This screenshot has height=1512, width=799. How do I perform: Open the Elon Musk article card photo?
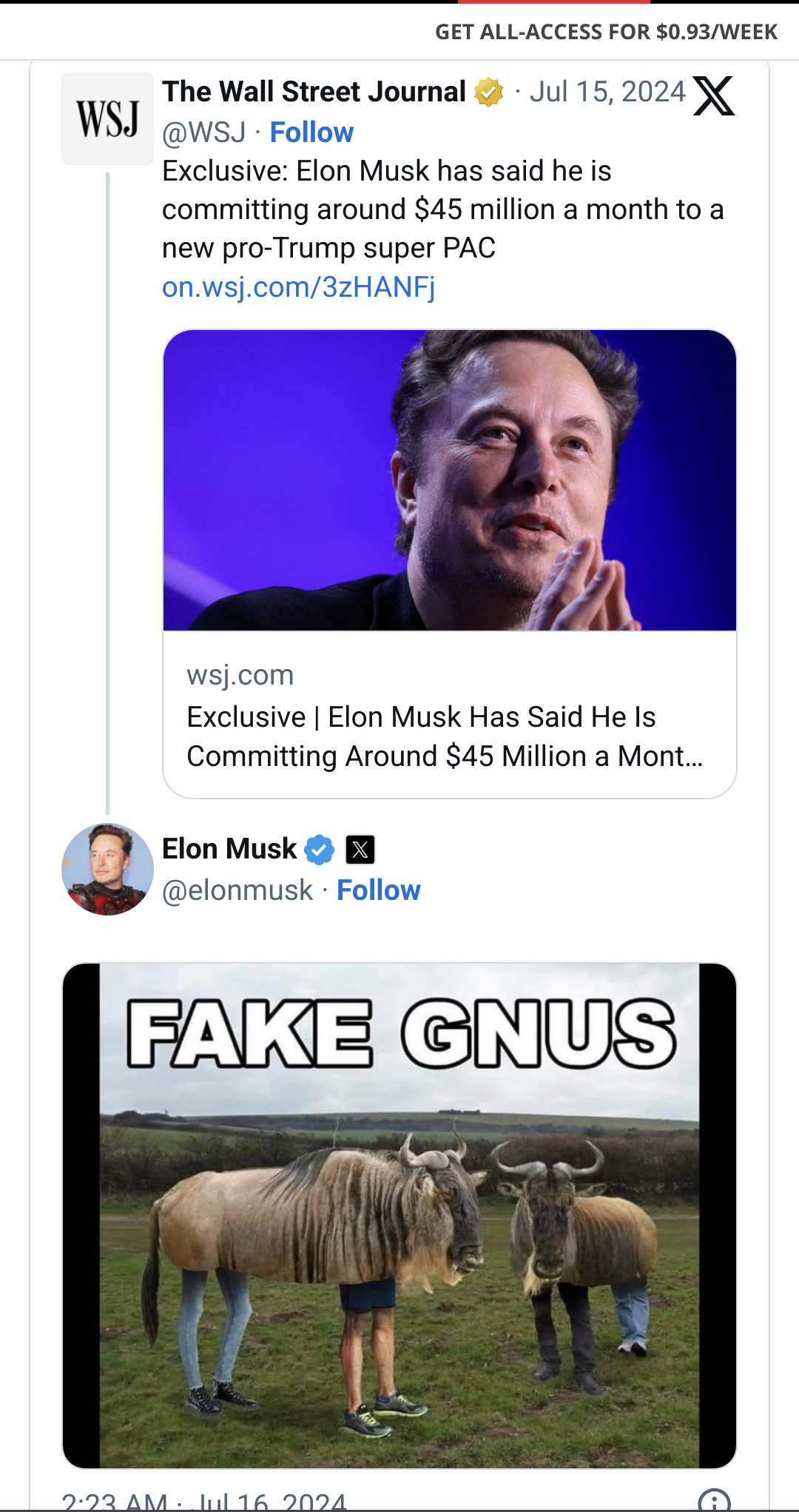pos(450,480)
